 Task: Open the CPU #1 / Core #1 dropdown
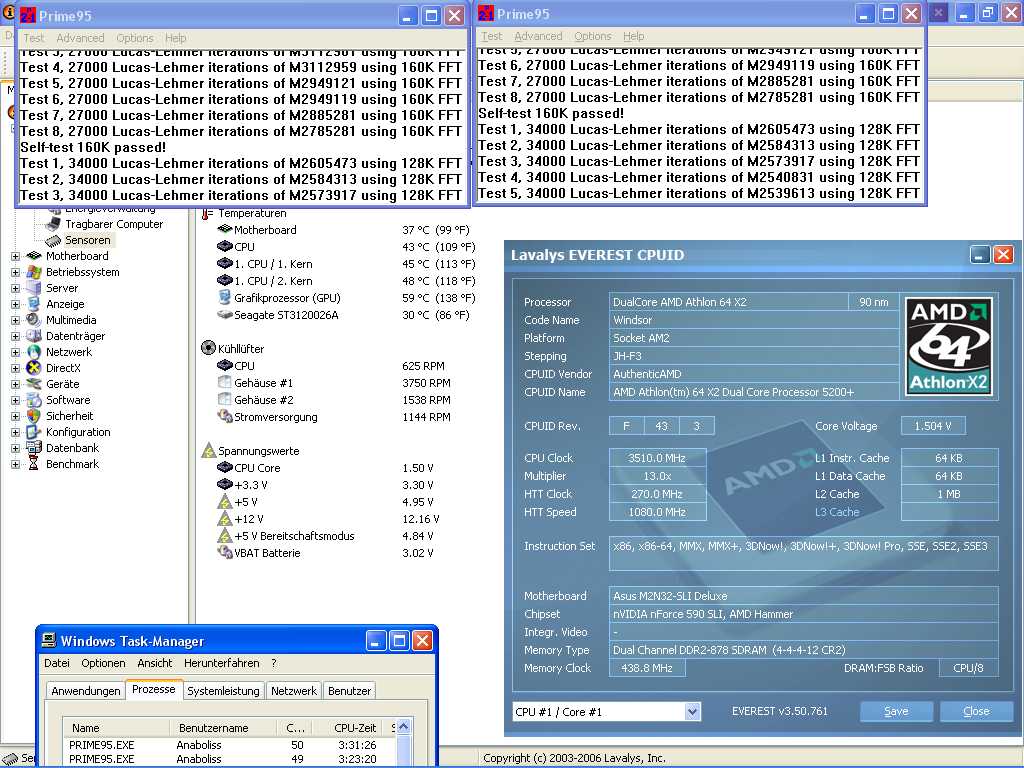coord(692,712)
